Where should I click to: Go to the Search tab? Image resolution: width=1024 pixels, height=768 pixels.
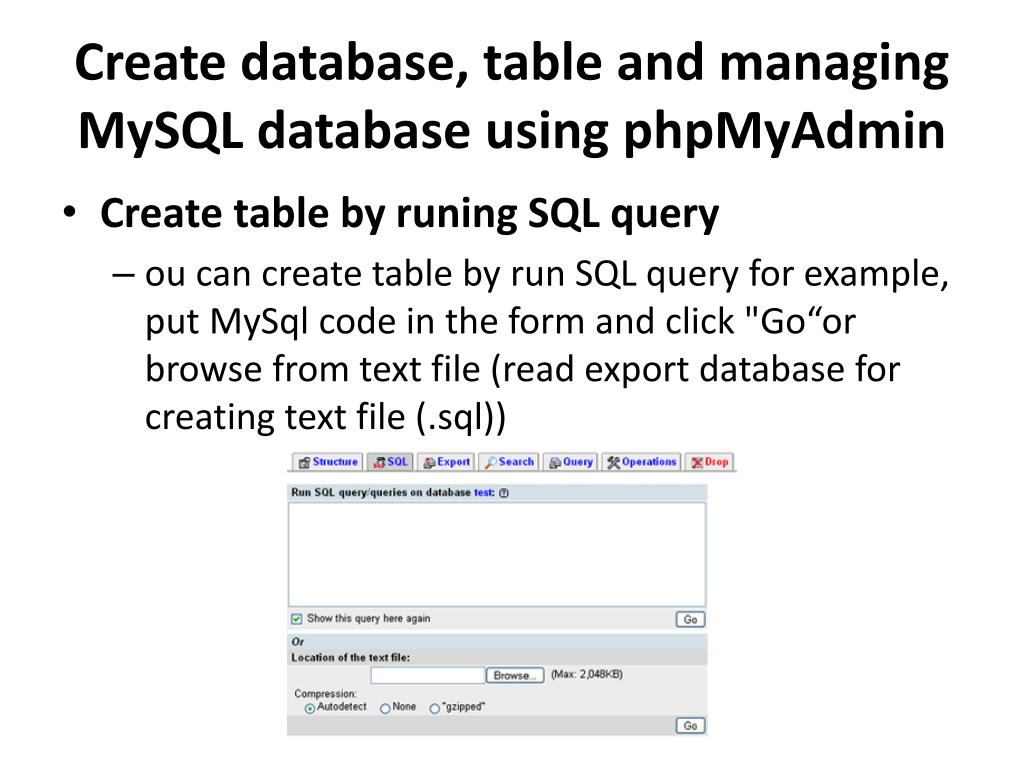(509, 462)
